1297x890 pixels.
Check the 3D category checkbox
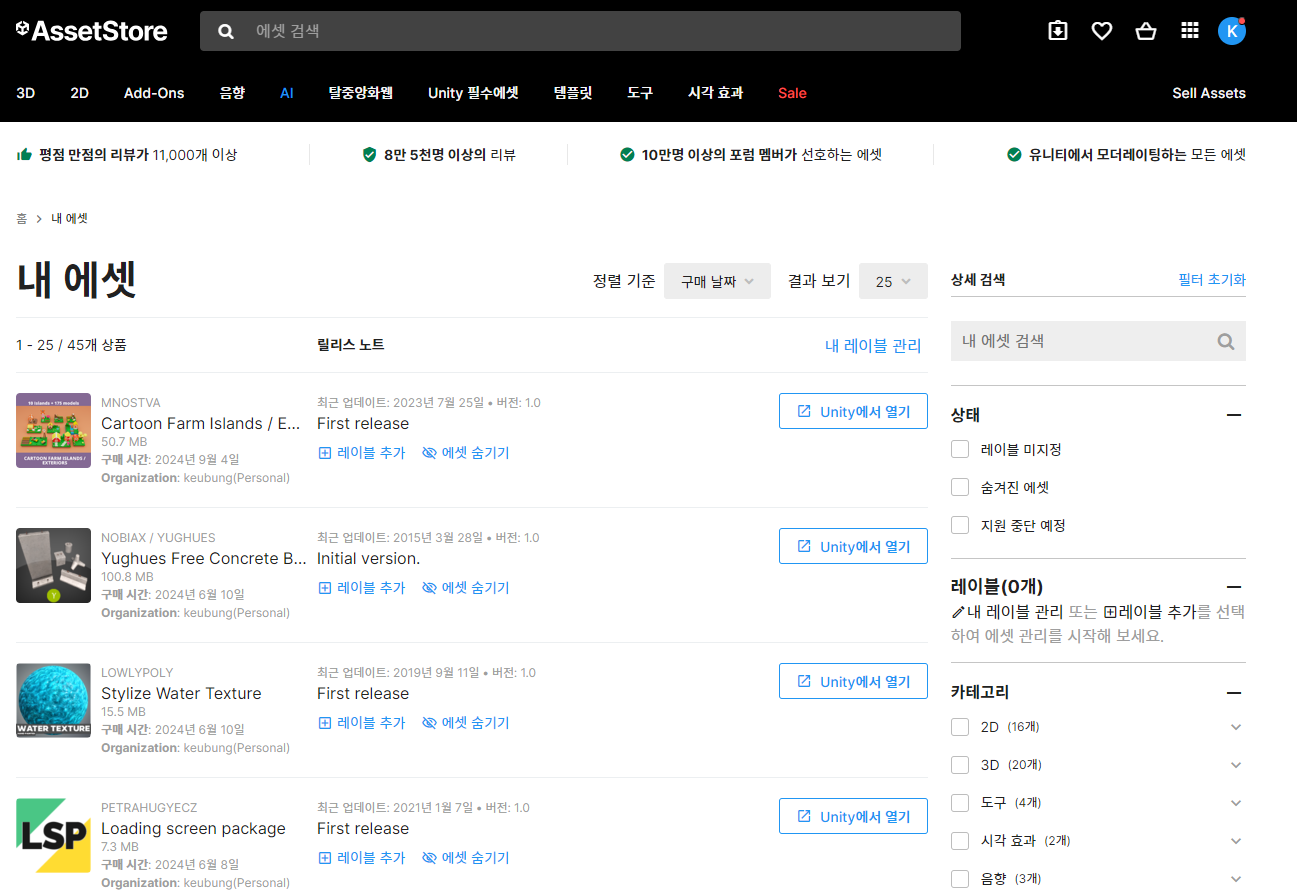coord(960,765)
